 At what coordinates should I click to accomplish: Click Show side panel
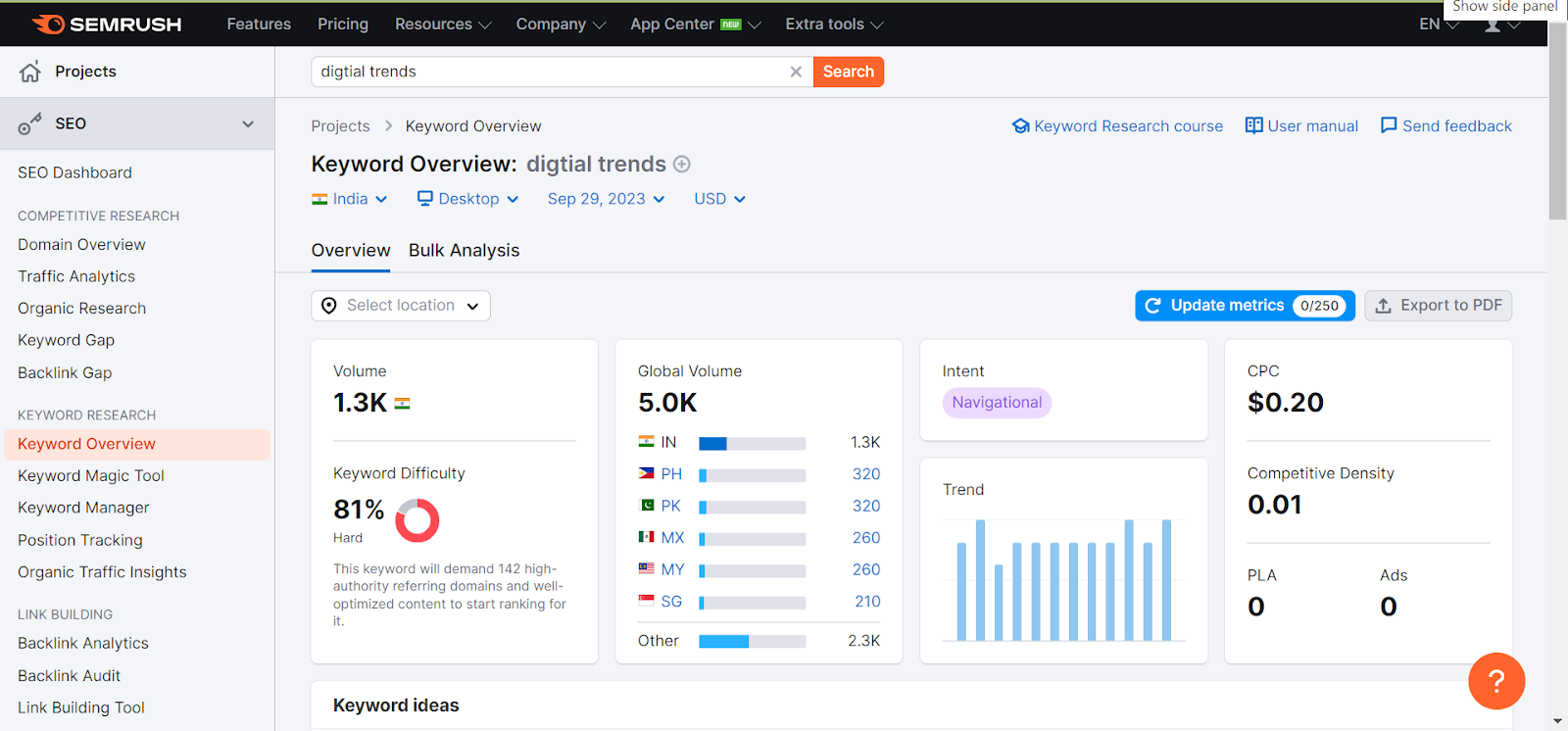[1504, 8]
